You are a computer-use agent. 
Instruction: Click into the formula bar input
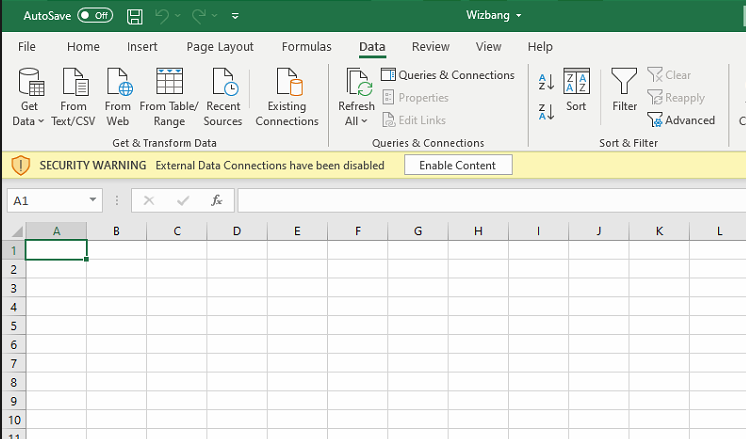[490, 201]
